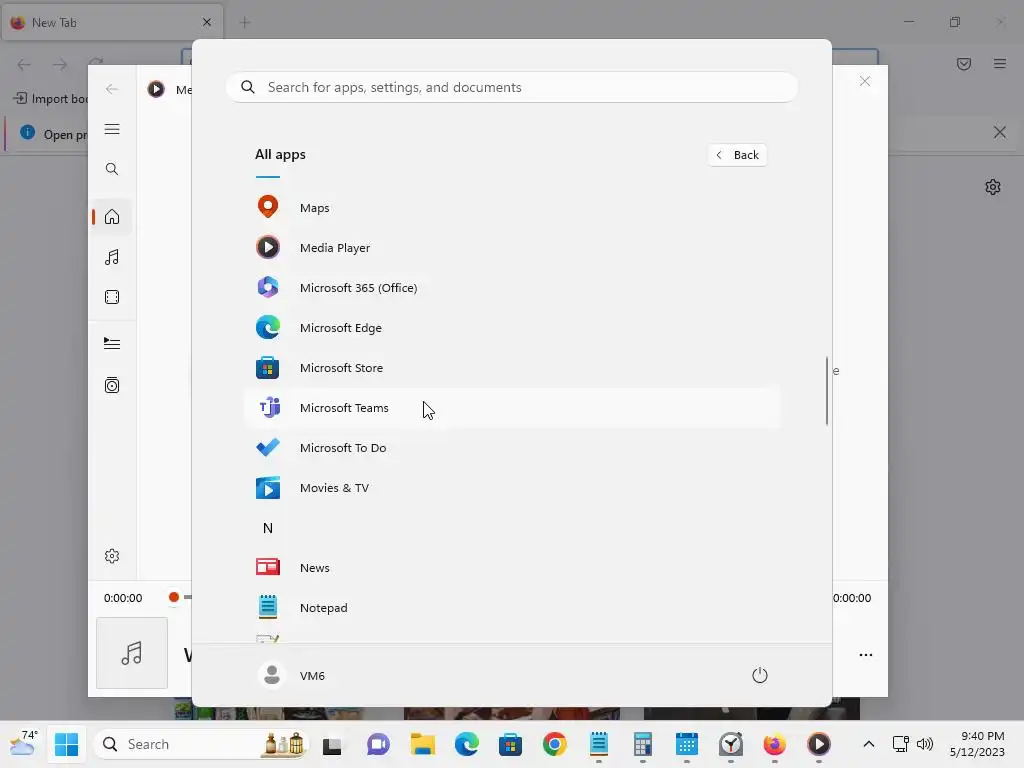
Task: Open the weather widget showing 74°
Action: tap(23, 744)
